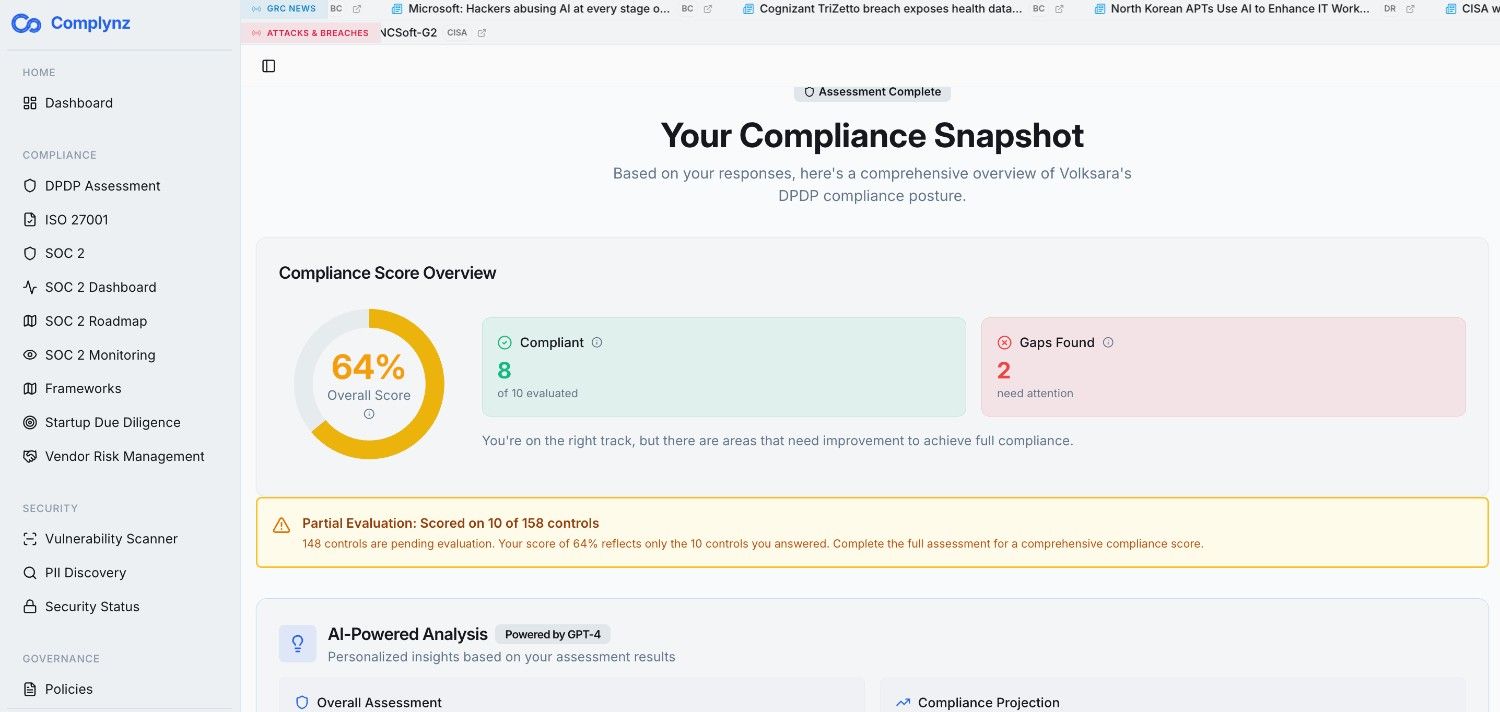Click the AI-Powered Analysis lightbulb icon
Image resolution: width=1500 pixels, height=712 pixels.
[297, 643]
